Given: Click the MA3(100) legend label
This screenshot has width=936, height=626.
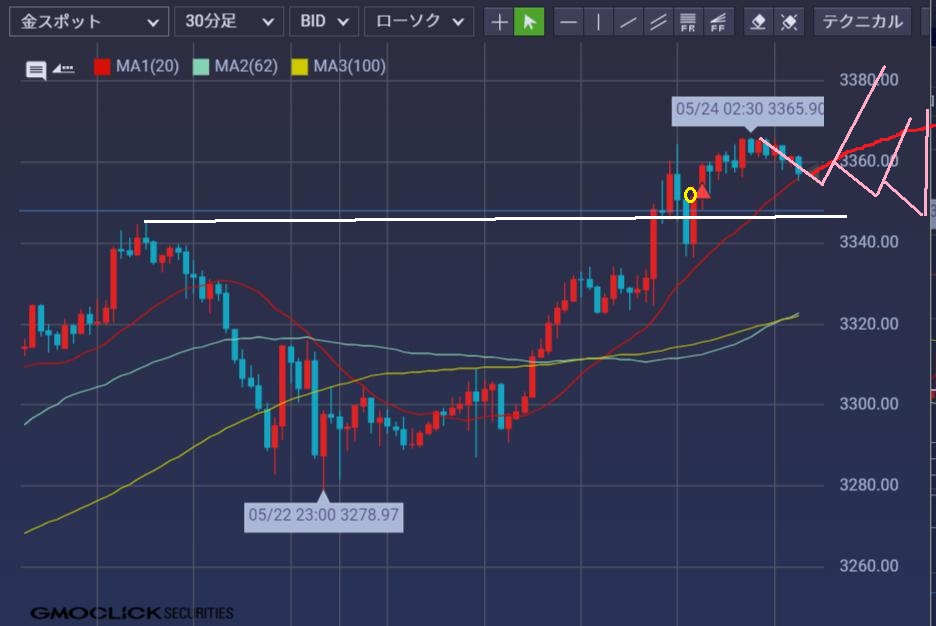Looking at the screenshot, I should coord(350,66).
